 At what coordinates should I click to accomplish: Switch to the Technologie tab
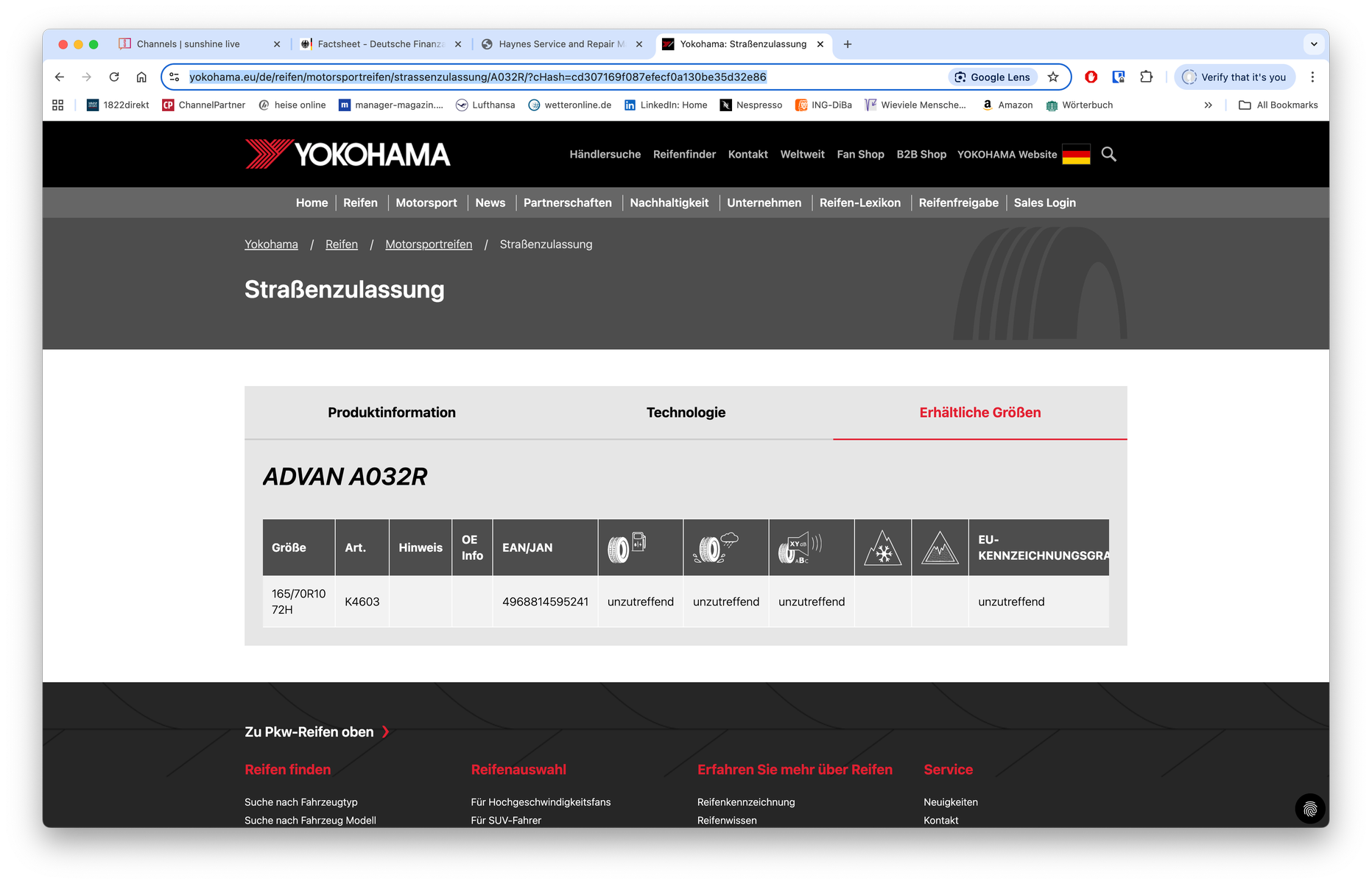click(x=686, y=413)
